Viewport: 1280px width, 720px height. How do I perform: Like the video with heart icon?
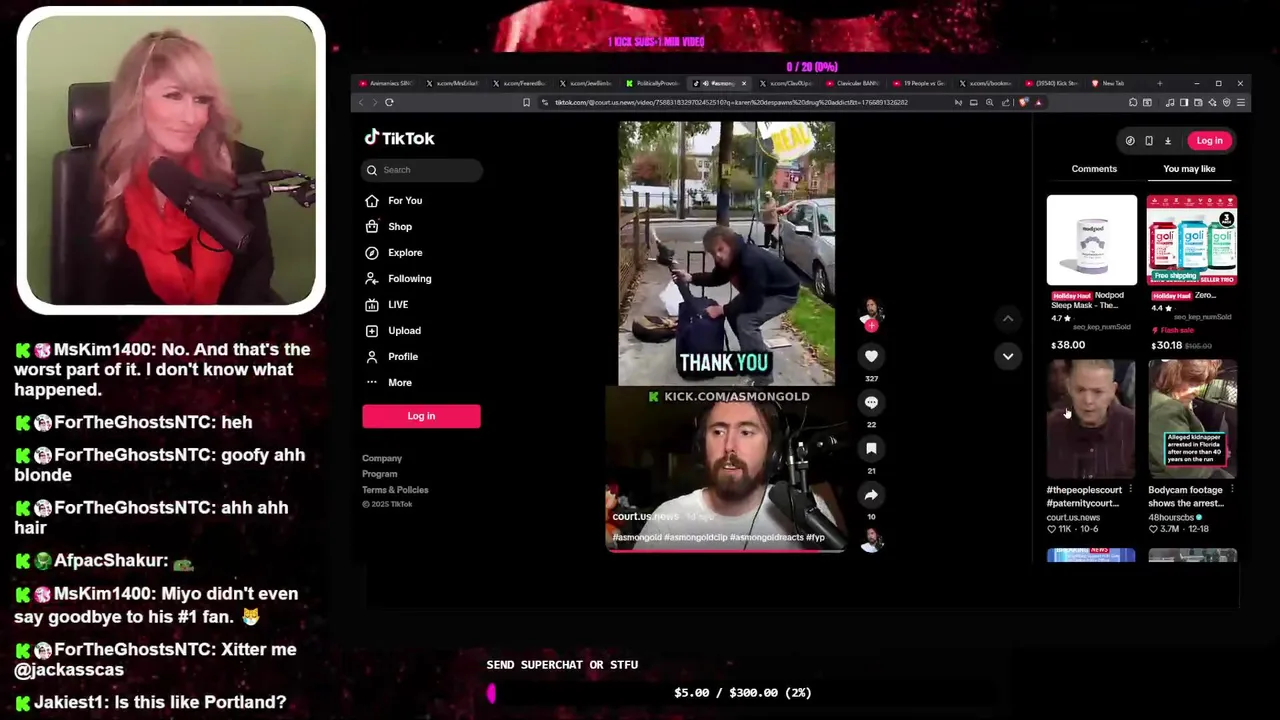tap(871, 356)
